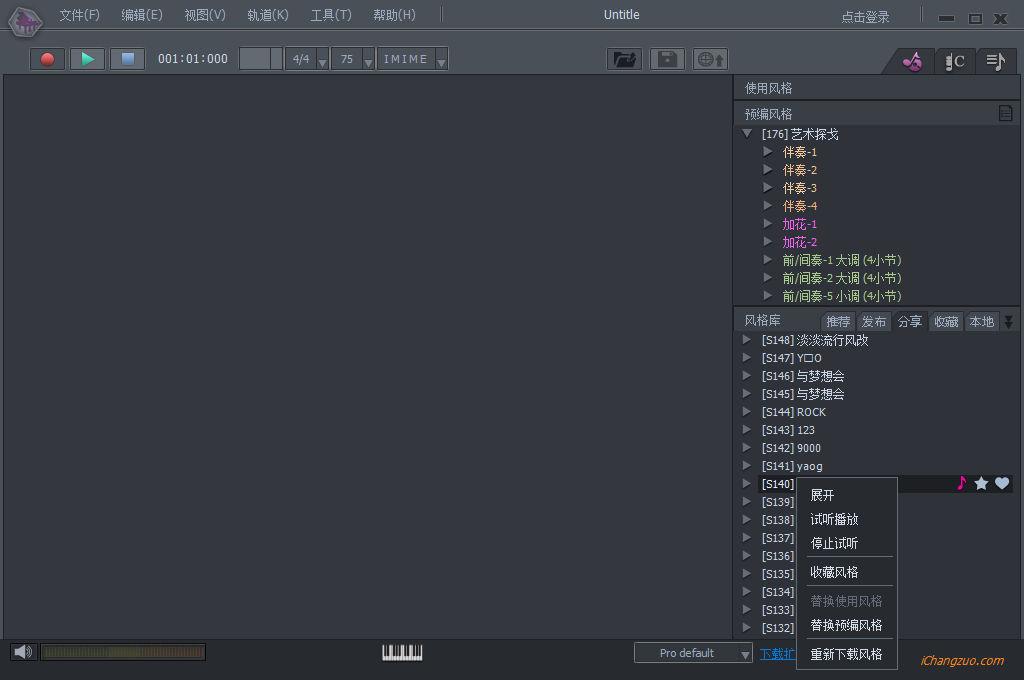Click the star icon on S140 row
Viewport: 1024px width, 680px height.
pos(981,484)
